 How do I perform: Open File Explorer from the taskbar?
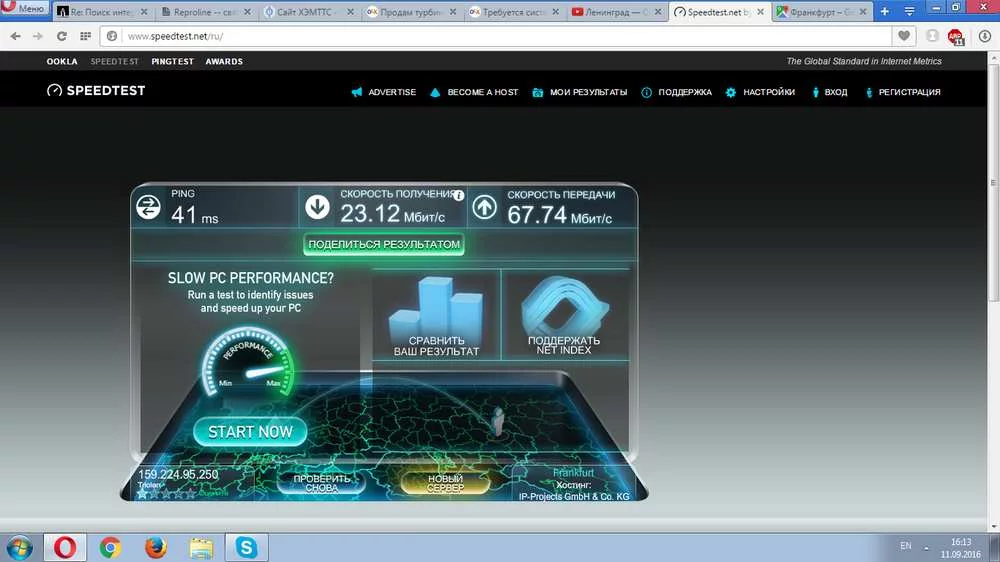201,547
